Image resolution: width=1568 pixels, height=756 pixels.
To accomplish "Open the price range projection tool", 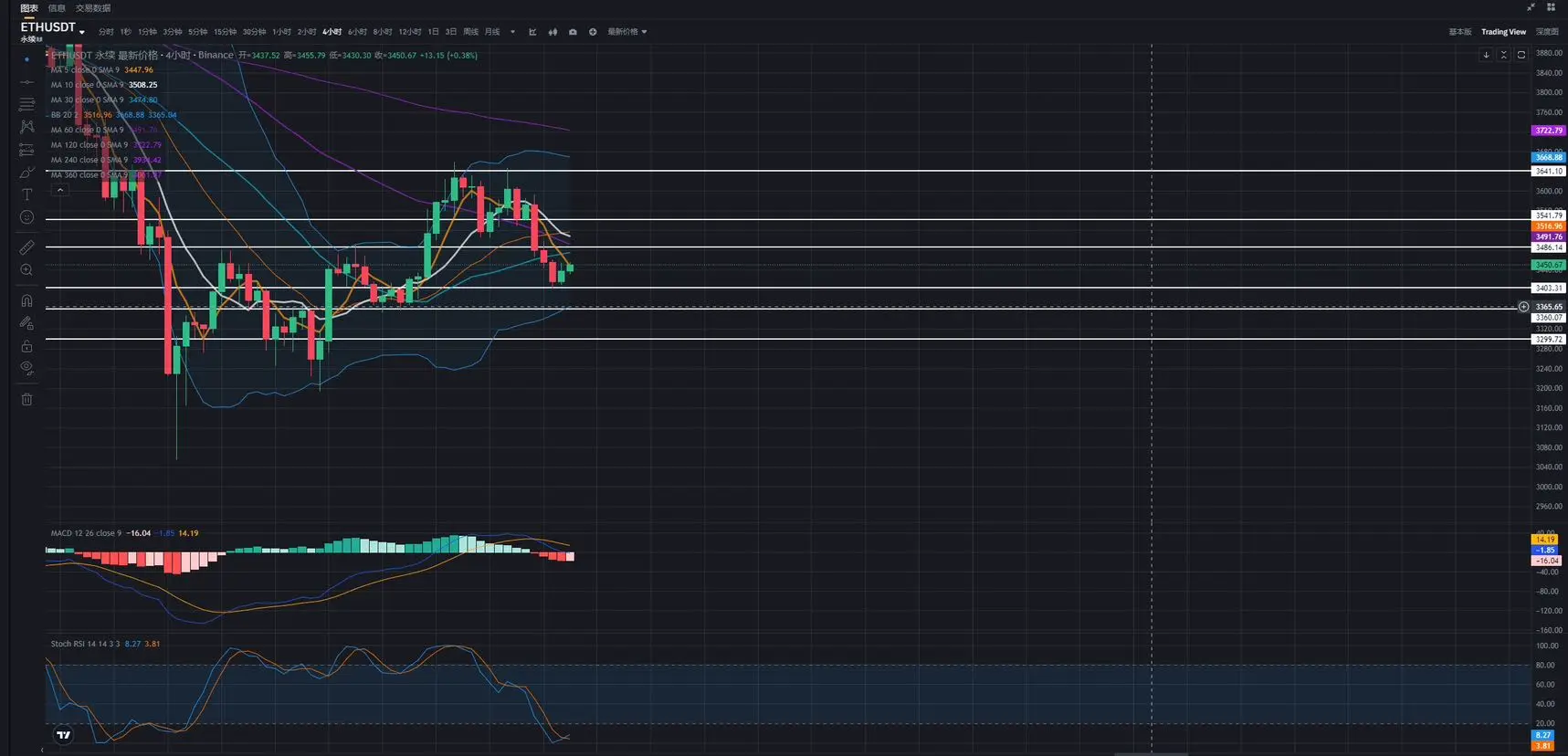I will pyautogui.click(x=26, y=150).
